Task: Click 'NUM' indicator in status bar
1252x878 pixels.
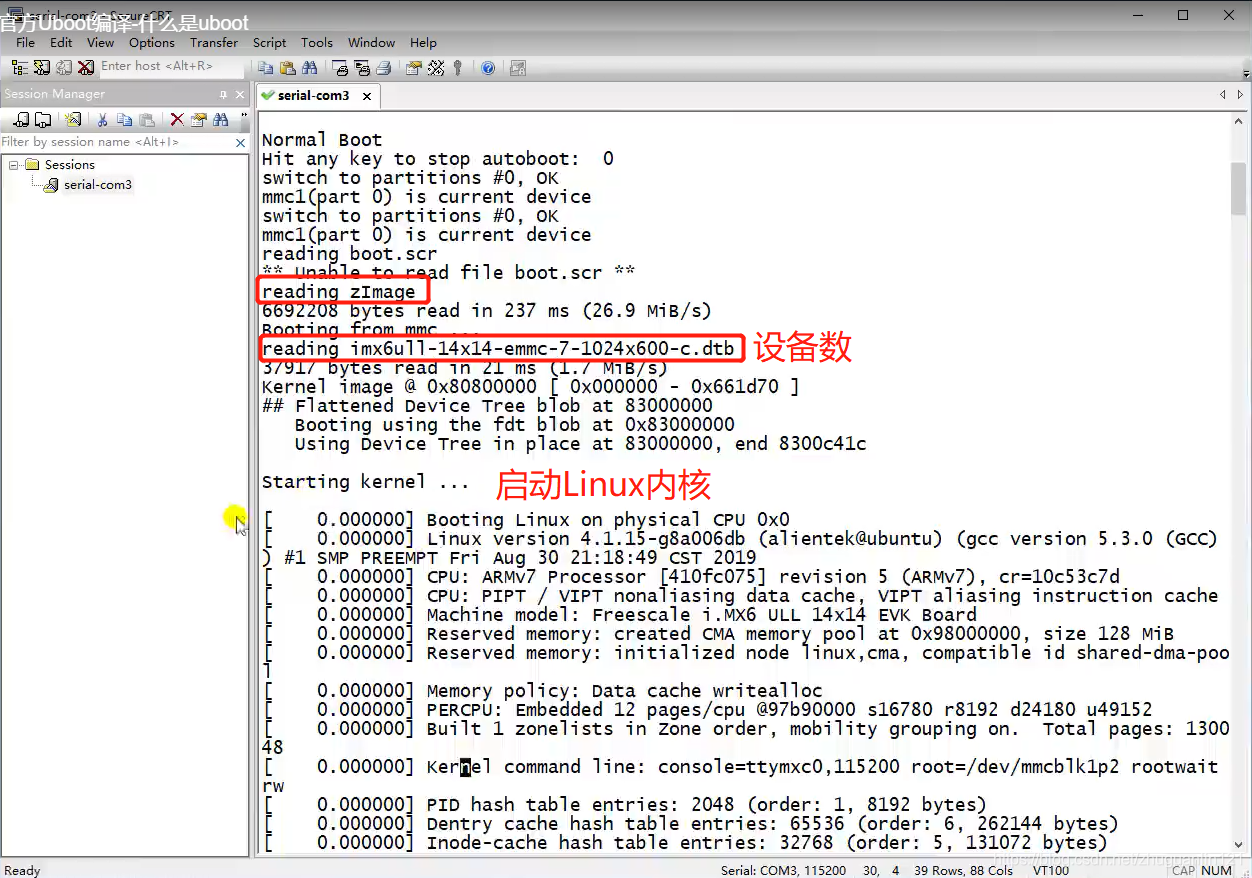Action: [1217, 870]
